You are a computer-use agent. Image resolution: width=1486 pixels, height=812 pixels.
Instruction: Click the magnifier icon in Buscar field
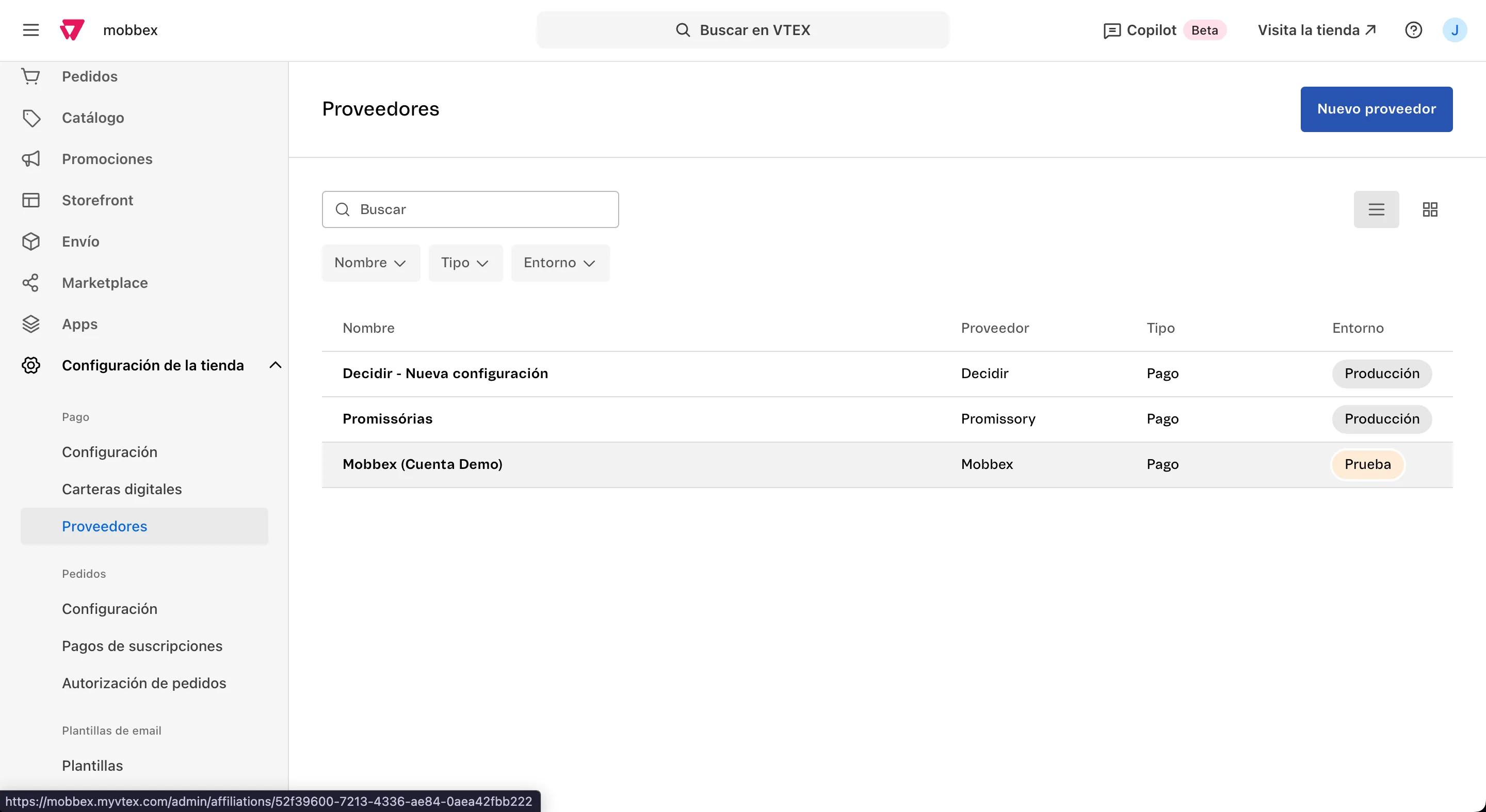[343, 209]
